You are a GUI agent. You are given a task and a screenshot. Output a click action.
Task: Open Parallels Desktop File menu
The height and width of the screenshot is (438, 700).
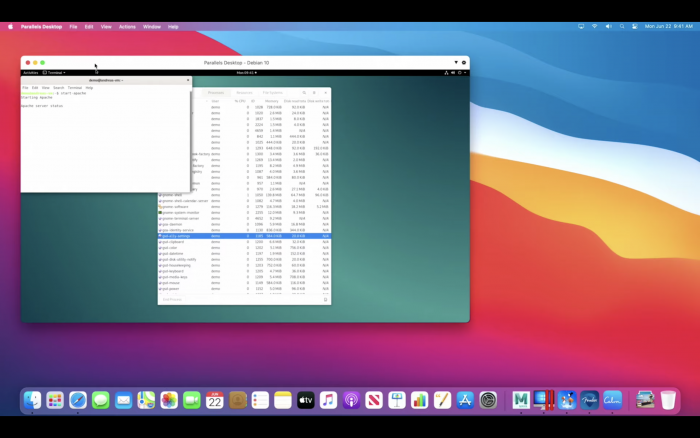coord(73,27)
